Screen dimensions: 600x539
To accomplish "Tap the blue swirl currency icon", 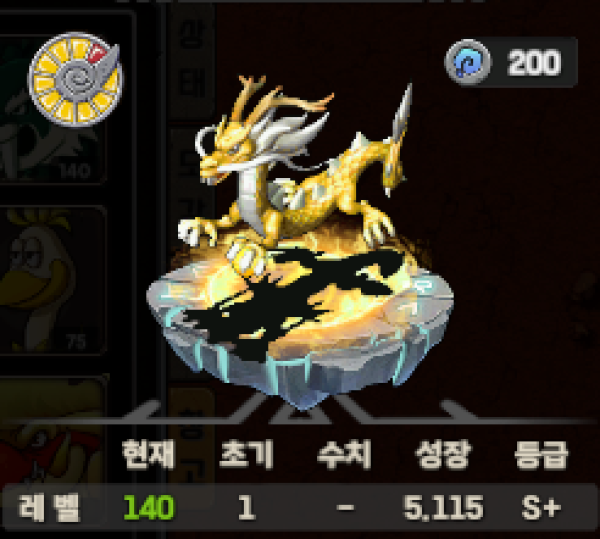I will pos(467,62).
